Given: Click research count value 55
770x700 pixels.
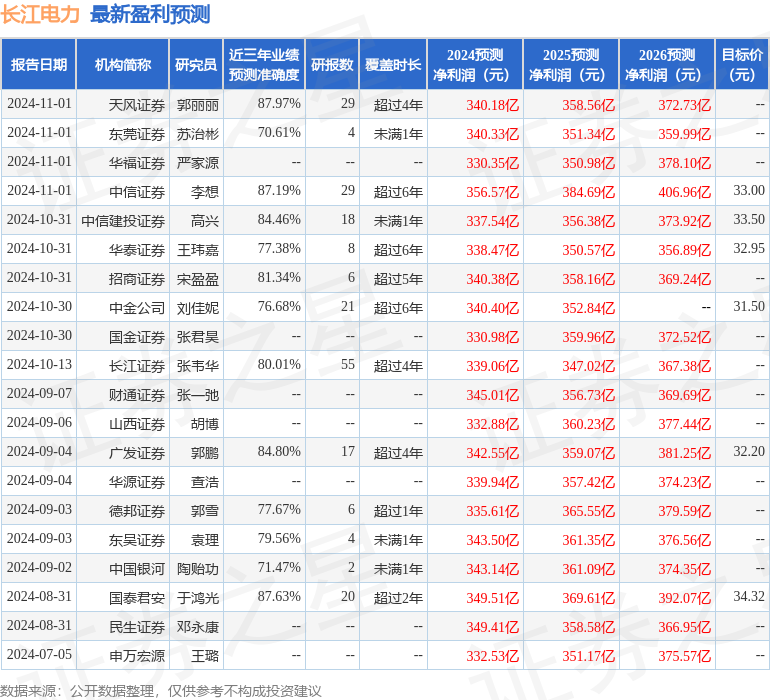Looking at the screenshot, I should tap(348, 364).
